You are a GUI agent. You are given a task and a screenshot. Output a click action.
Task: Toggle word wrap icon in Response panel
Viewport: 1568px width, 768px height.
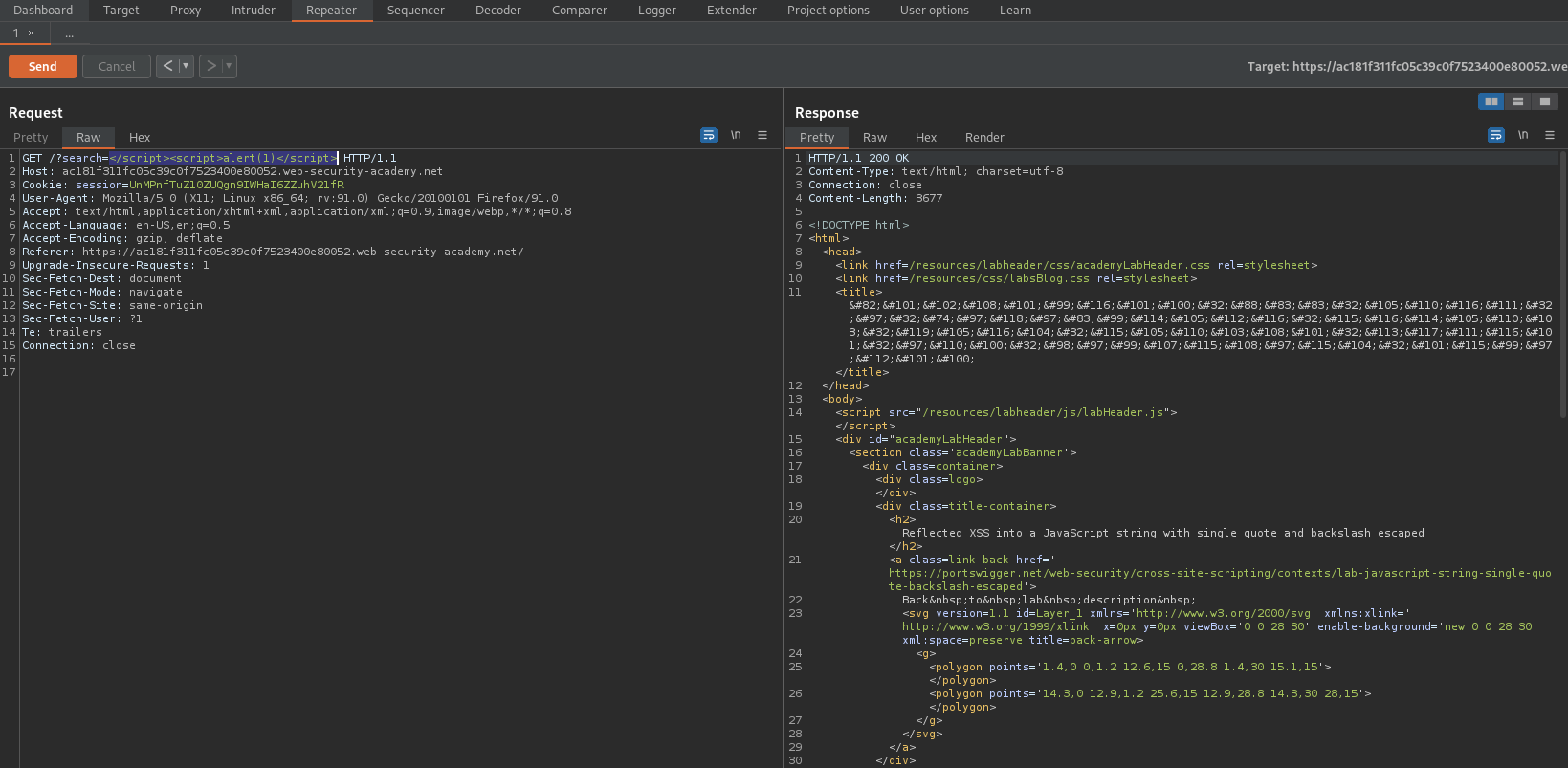[1496, 135]
